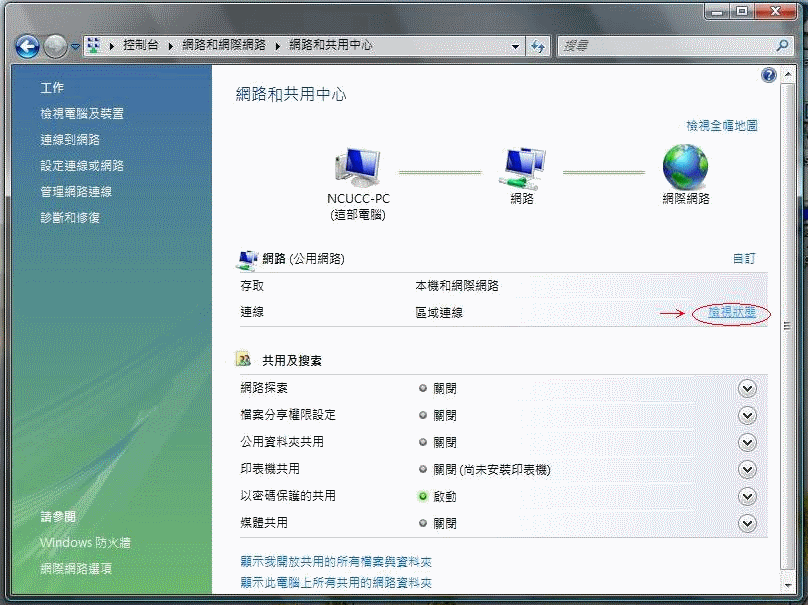Click the refresh button beside address bar
Image resolution: width=808 pixels, height=605 pixels.
[538, 46]
